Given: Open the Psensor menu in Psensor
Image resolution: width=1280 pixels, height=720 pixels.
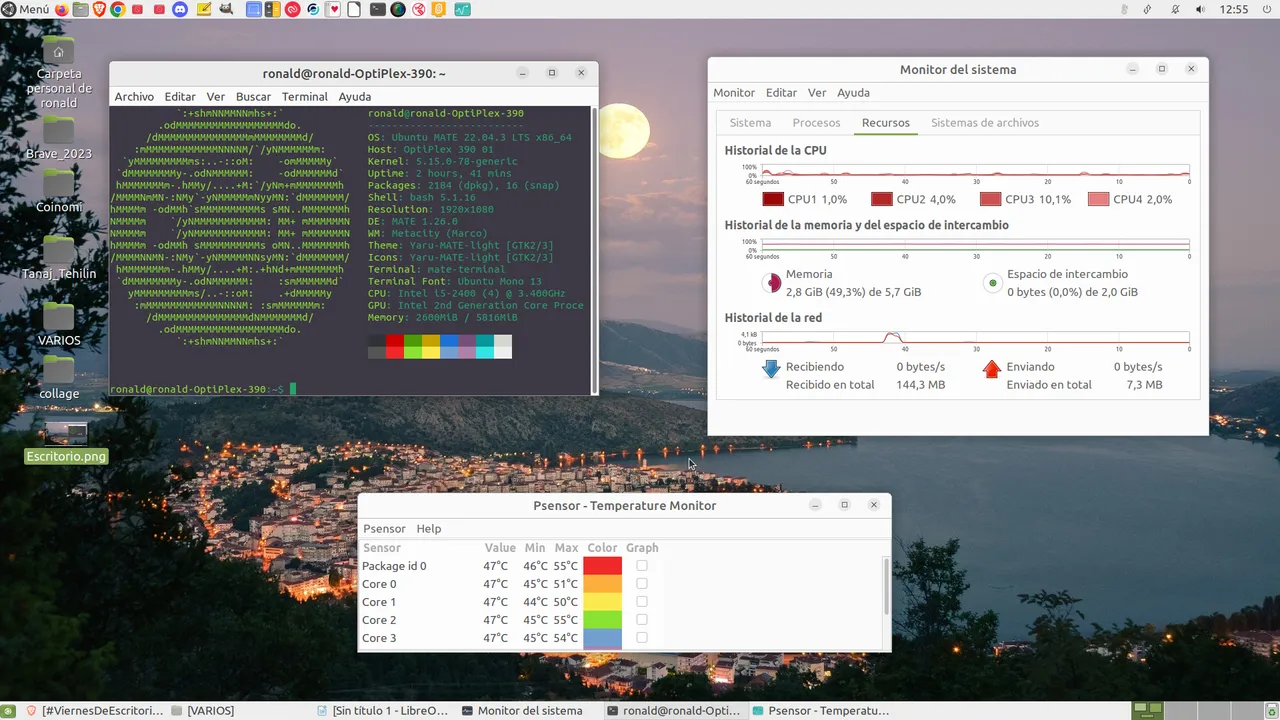Looking at the screenshot, I should (384, 529).
